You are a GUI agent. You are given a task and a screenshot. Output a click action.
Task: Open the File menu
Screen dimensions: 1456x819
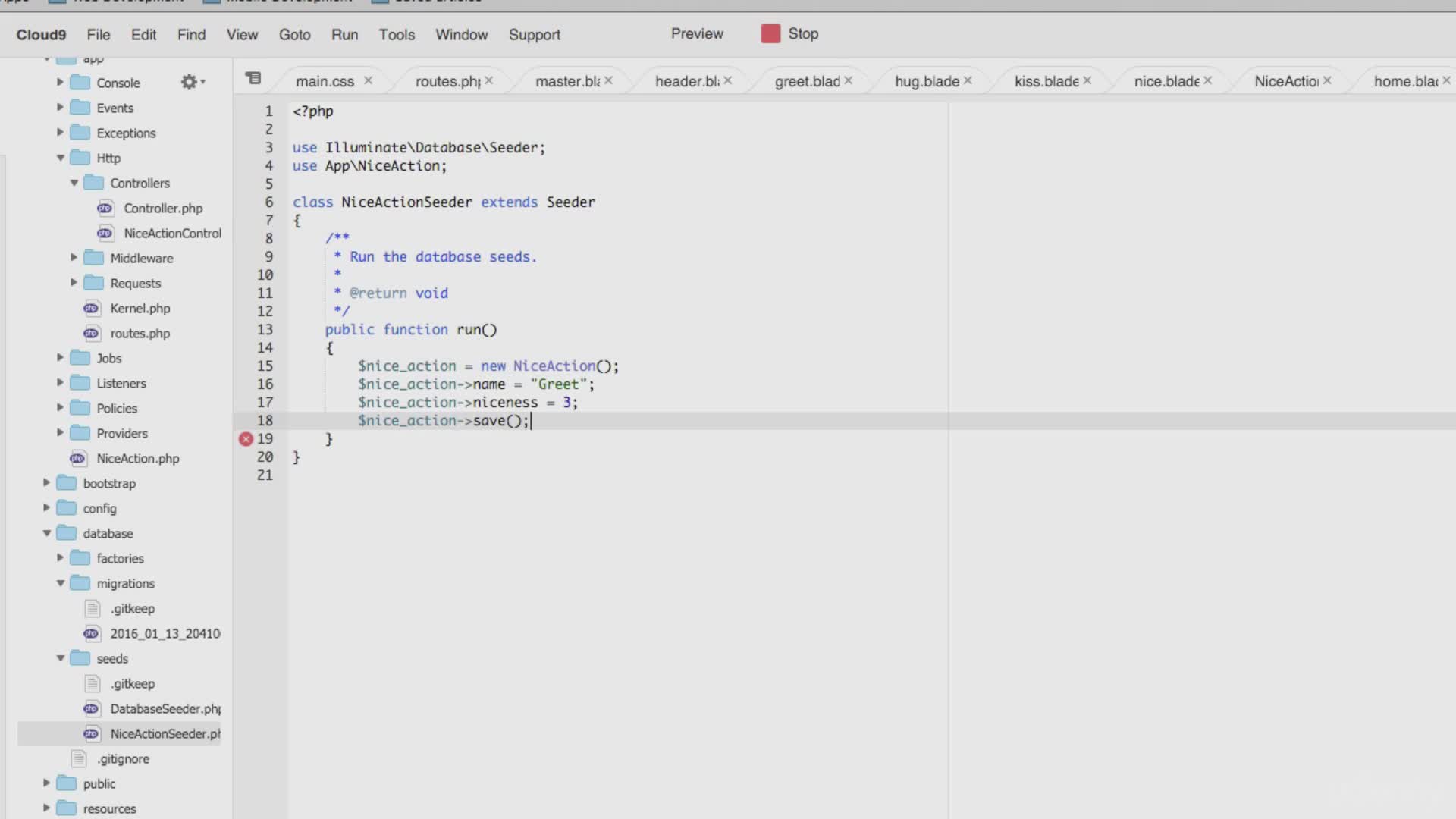click(99, 35)
